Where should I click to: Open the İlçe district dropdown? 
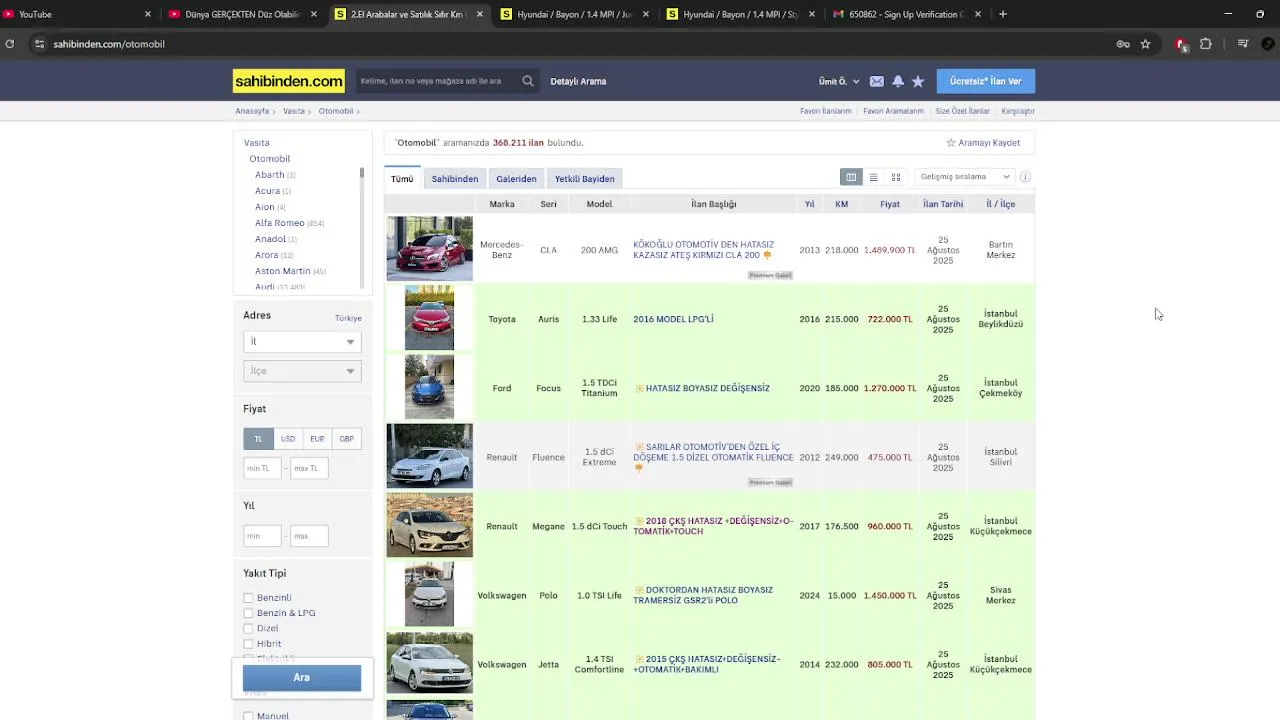pyautogui.click(x=301, y=371)
